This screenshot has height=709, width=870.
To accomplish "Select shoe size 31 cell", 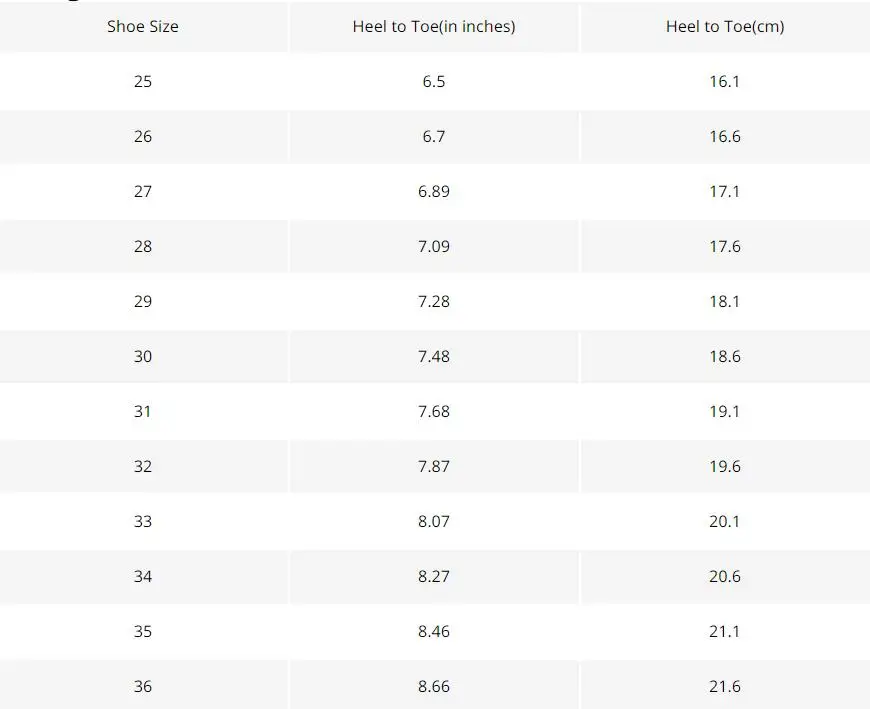I will coord(143,411).
